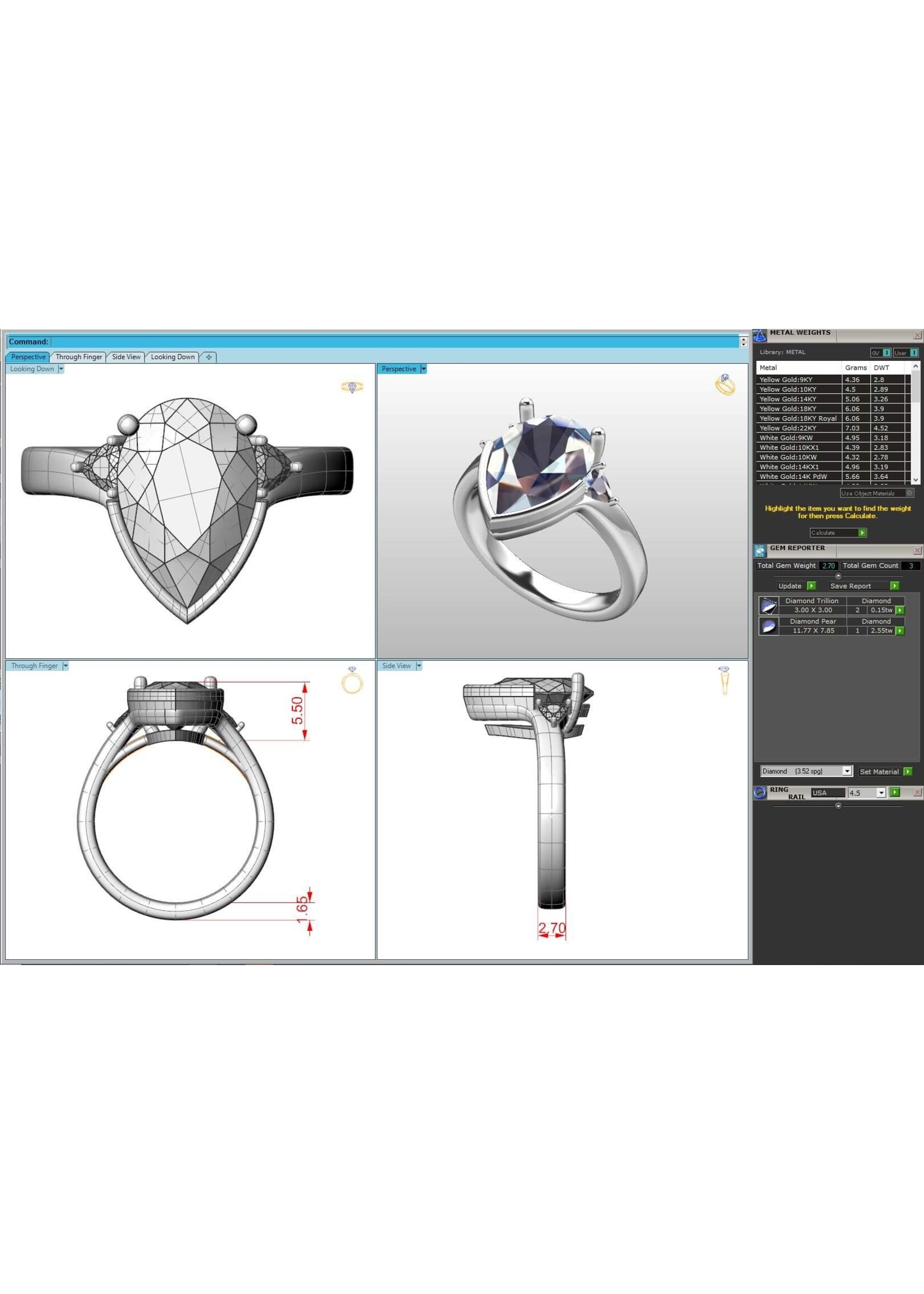Viewport: 924px width, 1294px height.
Task: Click green arrow beside Set Material
Action: click(907, 771)
